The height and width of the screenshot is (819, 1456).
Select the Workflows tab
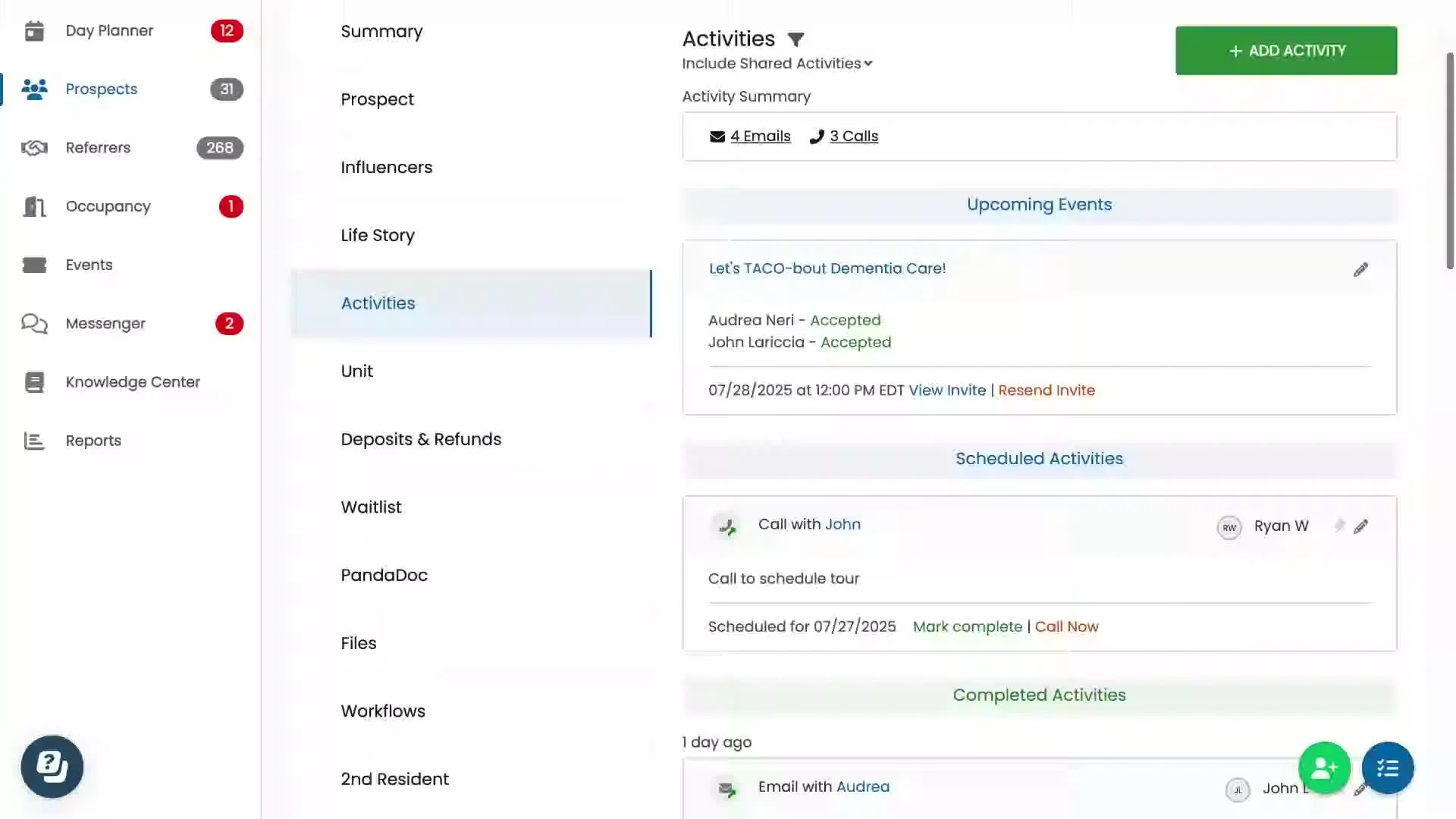click(x=383, y=711)
